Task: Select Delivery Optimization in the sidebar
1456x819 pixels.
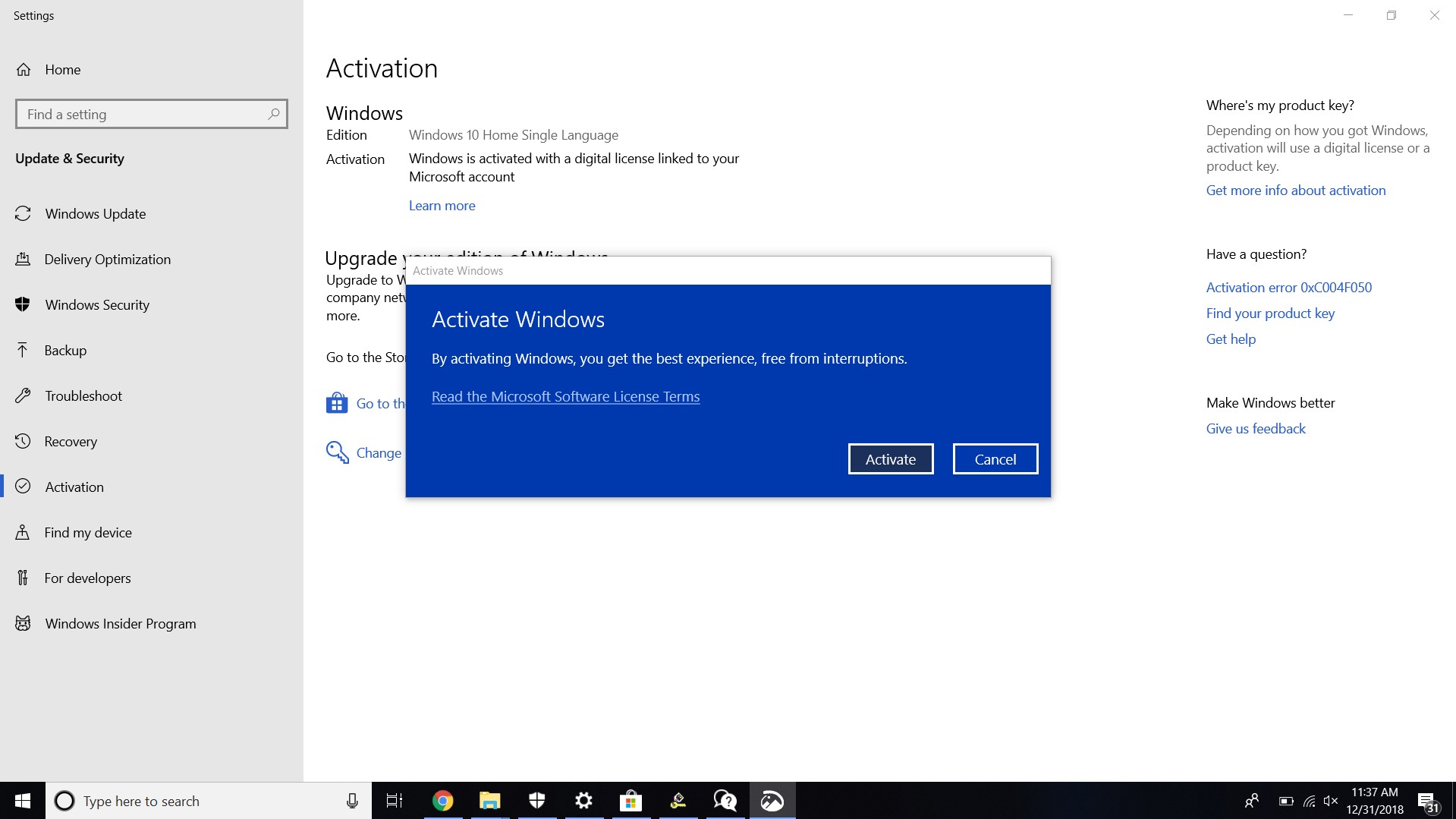Action: (152, 259)
